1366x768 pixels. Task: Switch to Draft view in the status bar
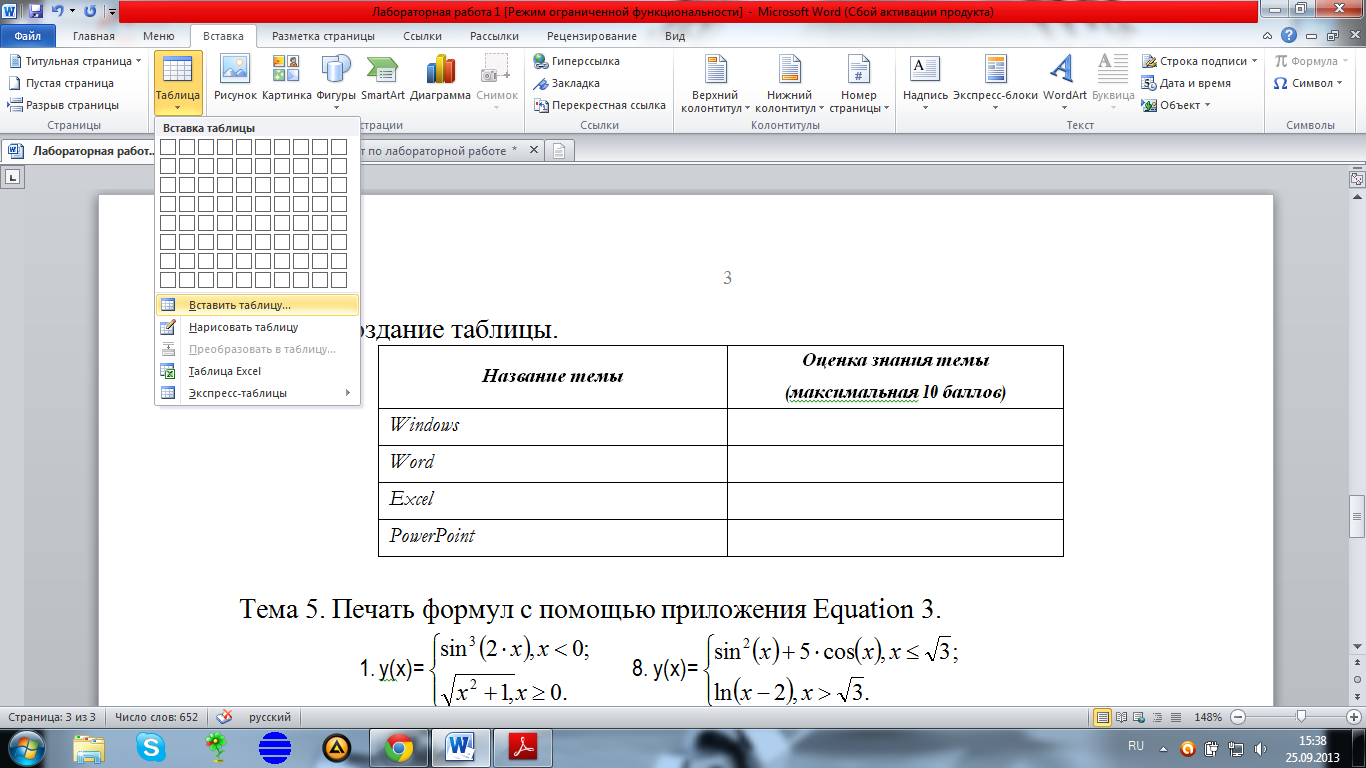(1176, 717)
